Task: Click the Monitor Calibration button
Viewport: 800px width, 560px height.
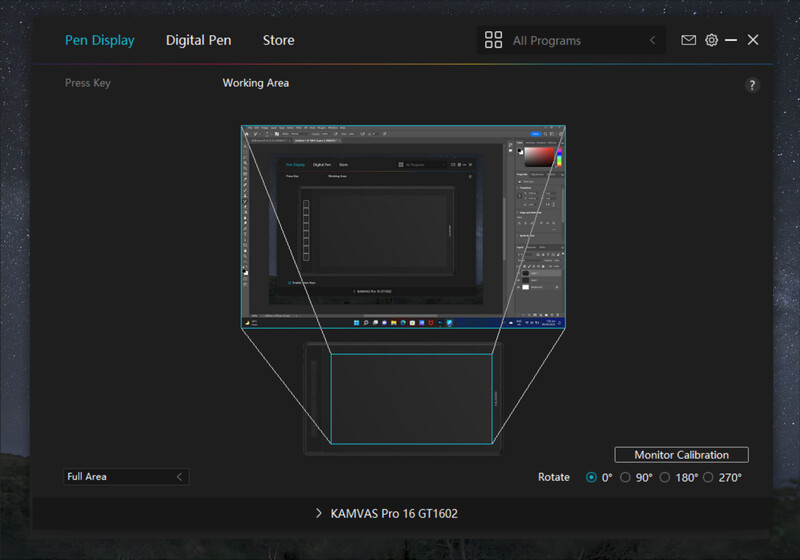Action: (681, 455)
